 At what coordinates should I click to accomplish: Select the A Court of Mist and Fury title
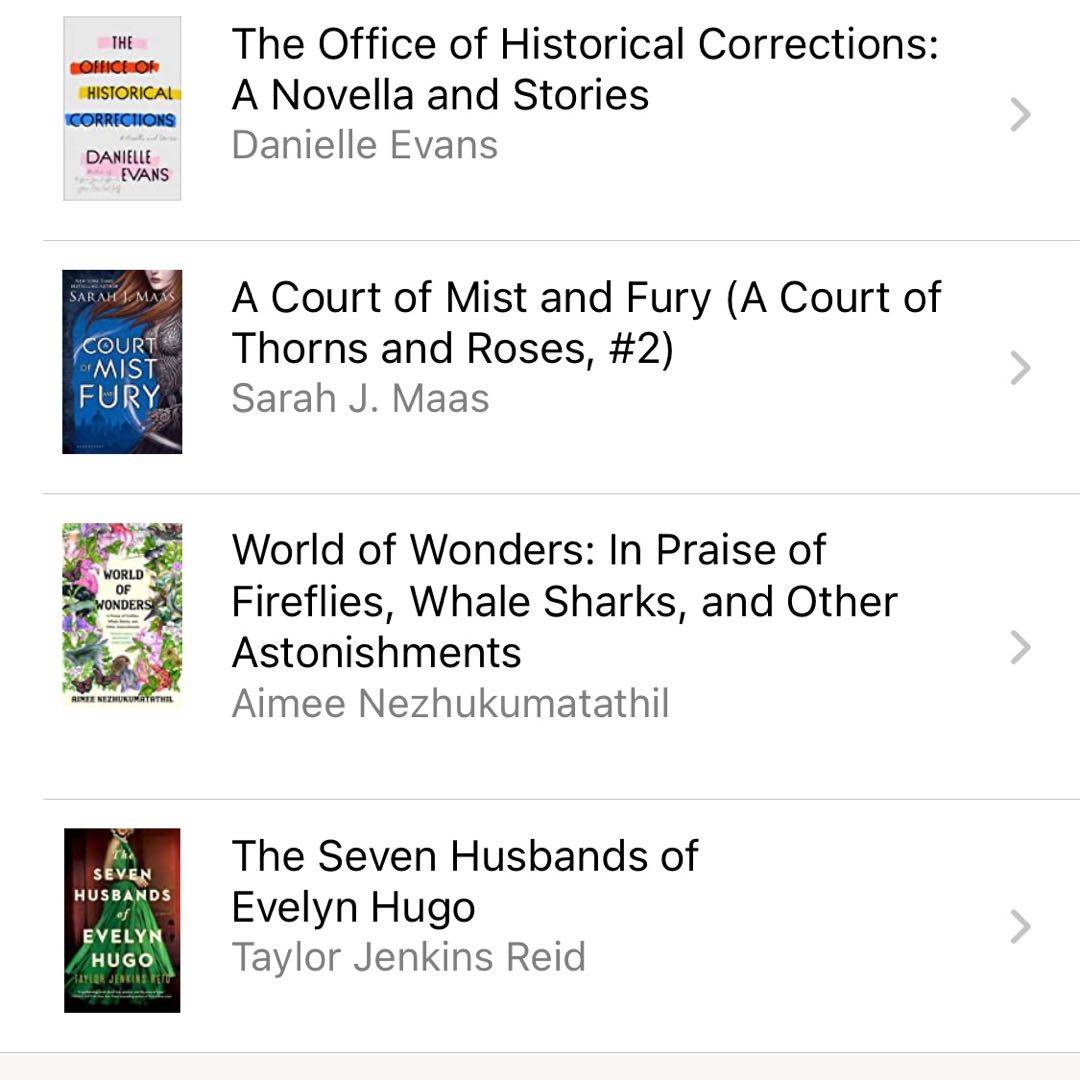[586, 298]
